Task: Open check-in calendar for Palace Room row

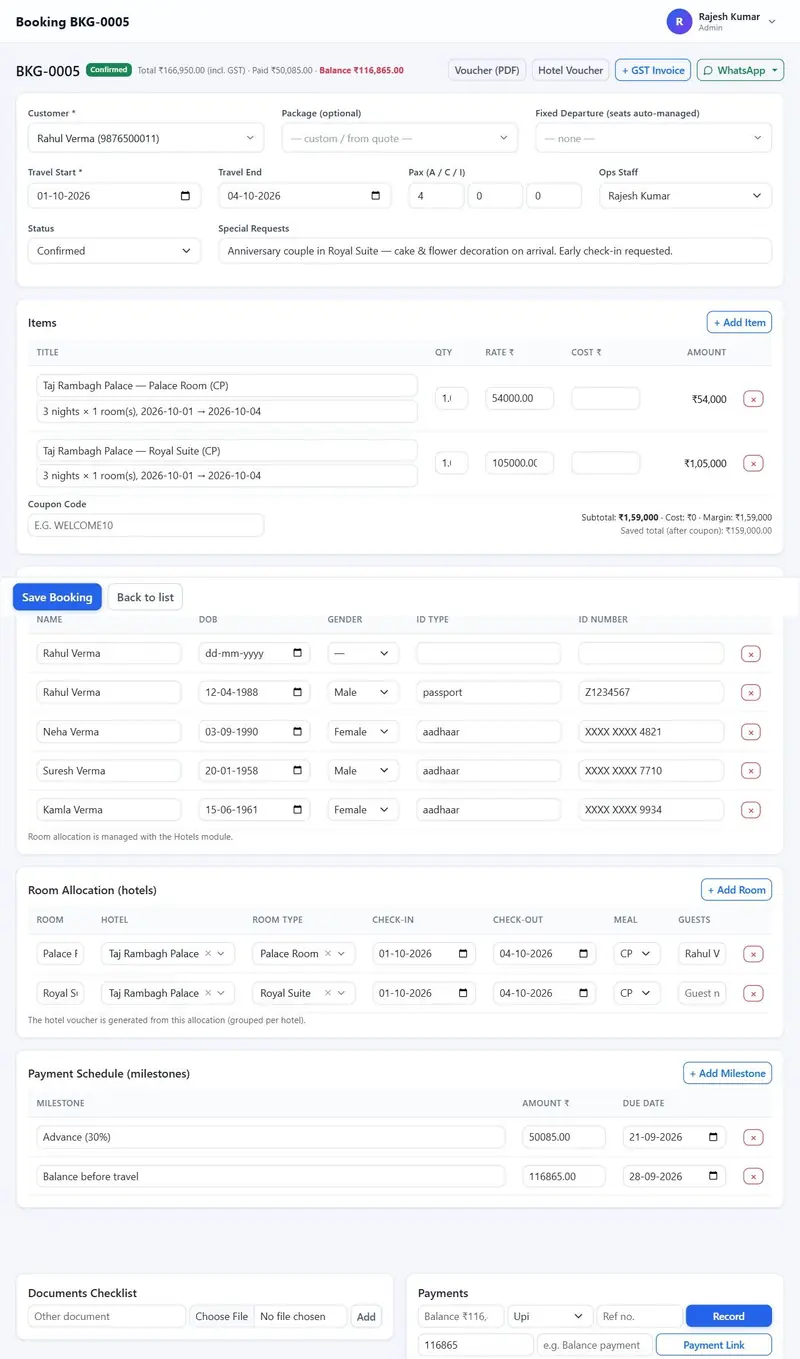Action: pos(462,954)
